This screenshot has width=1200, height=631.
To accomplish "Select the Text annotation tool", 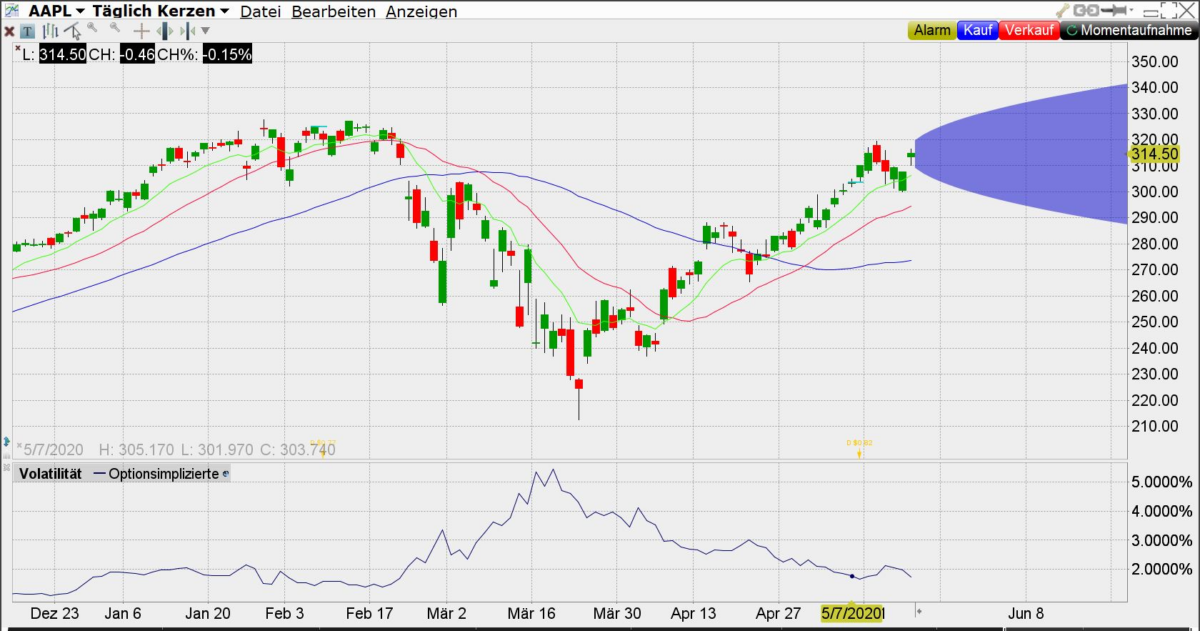I will [x=26, y=31].
